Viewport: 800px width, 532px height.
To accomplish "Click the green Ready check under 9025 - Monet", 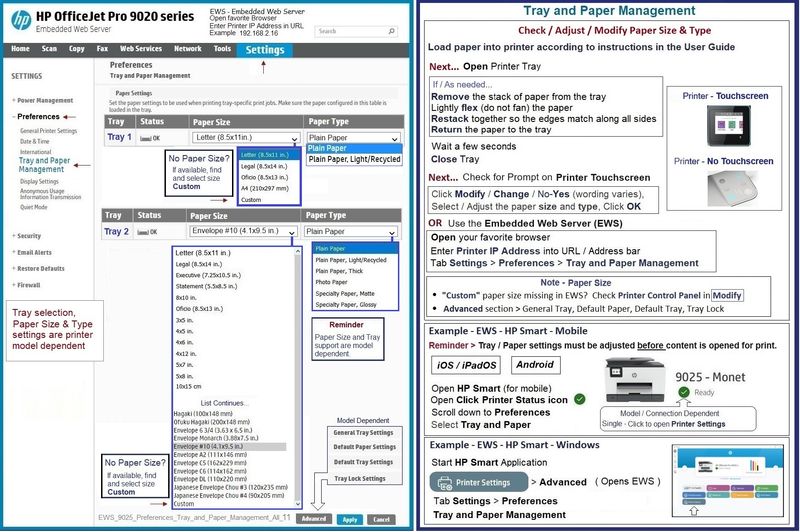I will (x=684, y=392).
